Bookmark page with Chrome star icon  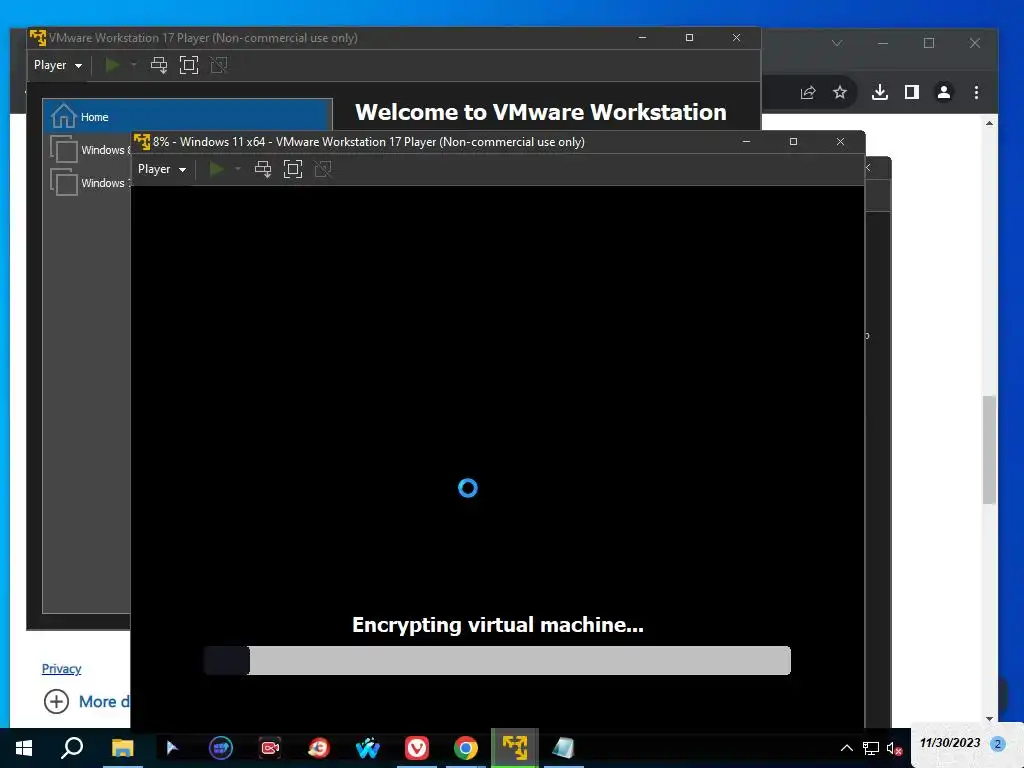click(x=840, y=92)
